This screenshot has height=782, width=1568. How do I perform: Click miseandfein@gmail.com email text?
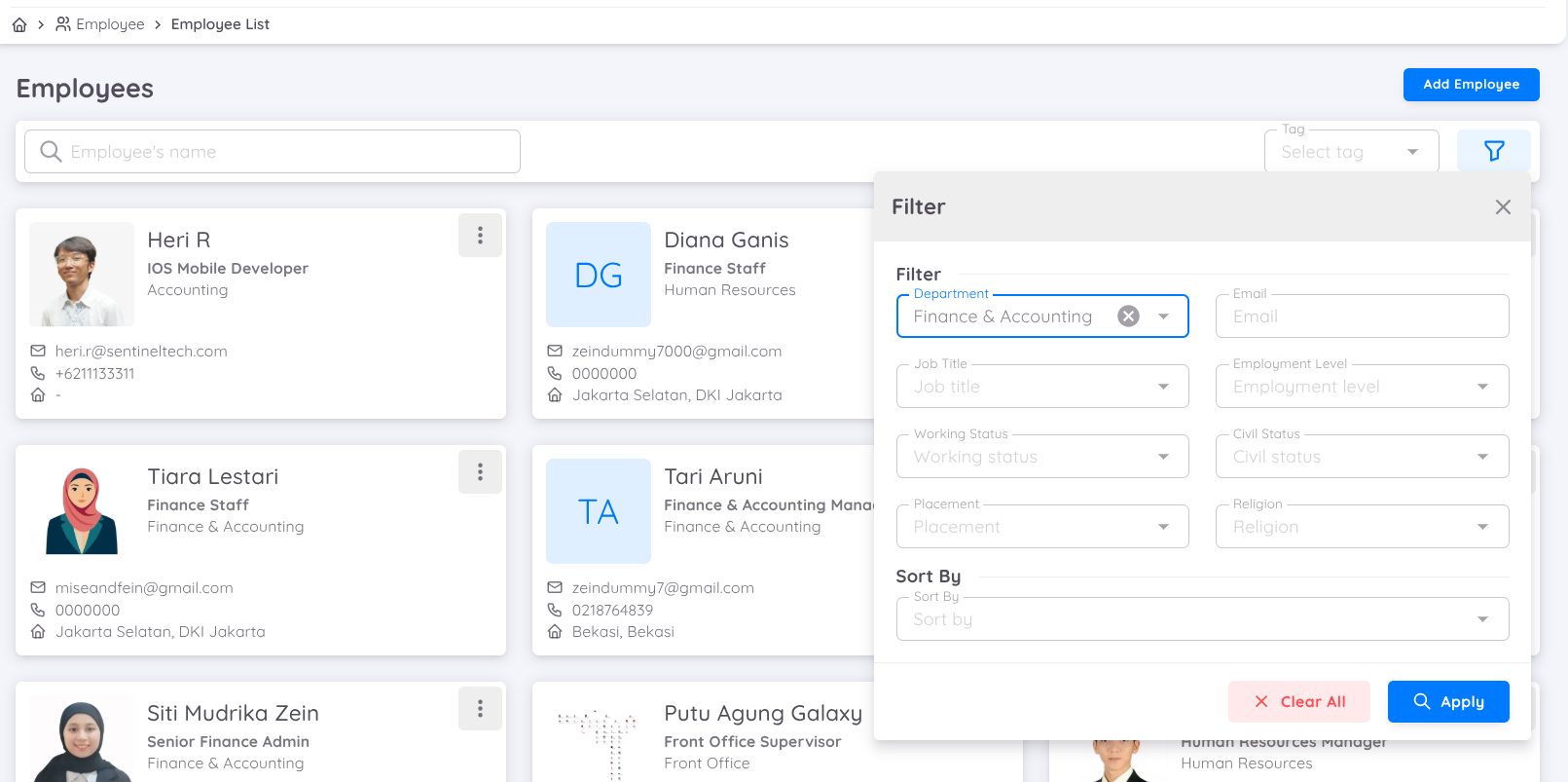tap(144, 588)
